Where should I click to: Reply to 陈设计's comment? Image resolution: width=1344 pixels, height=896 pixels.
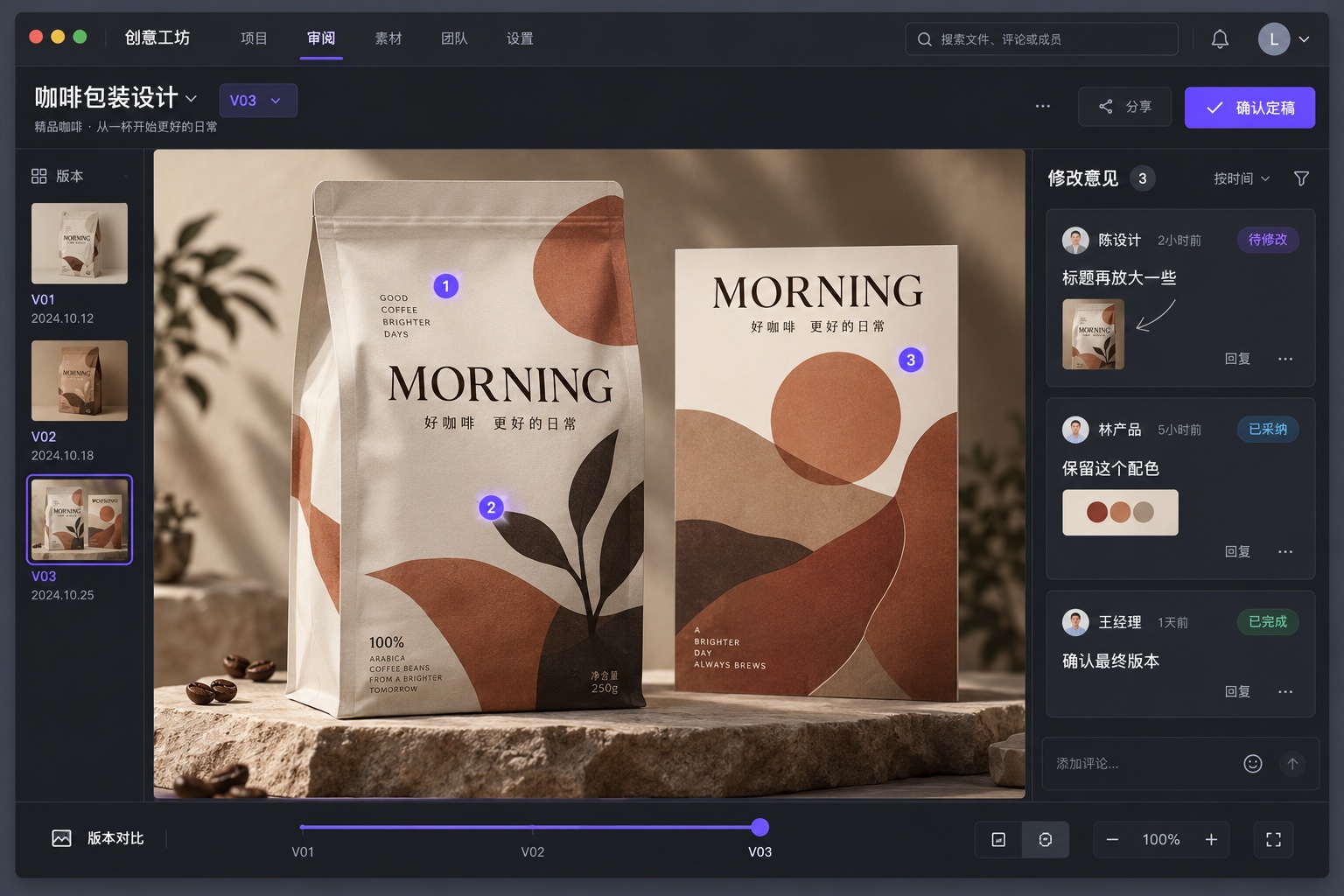pos(1237,359)
